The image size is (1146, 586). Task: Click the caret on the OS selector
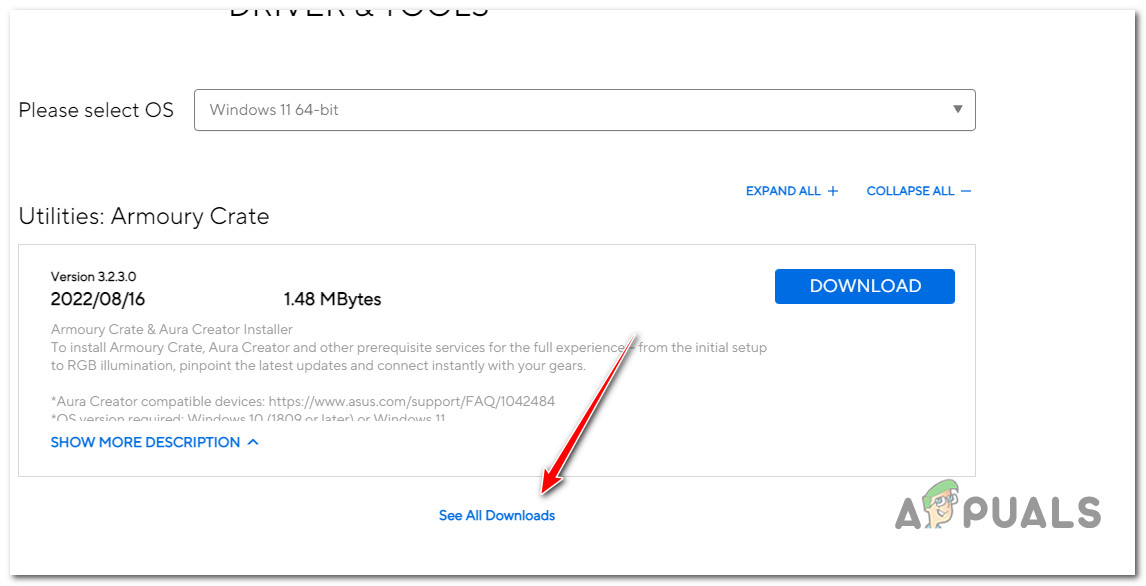click(957, 110)
